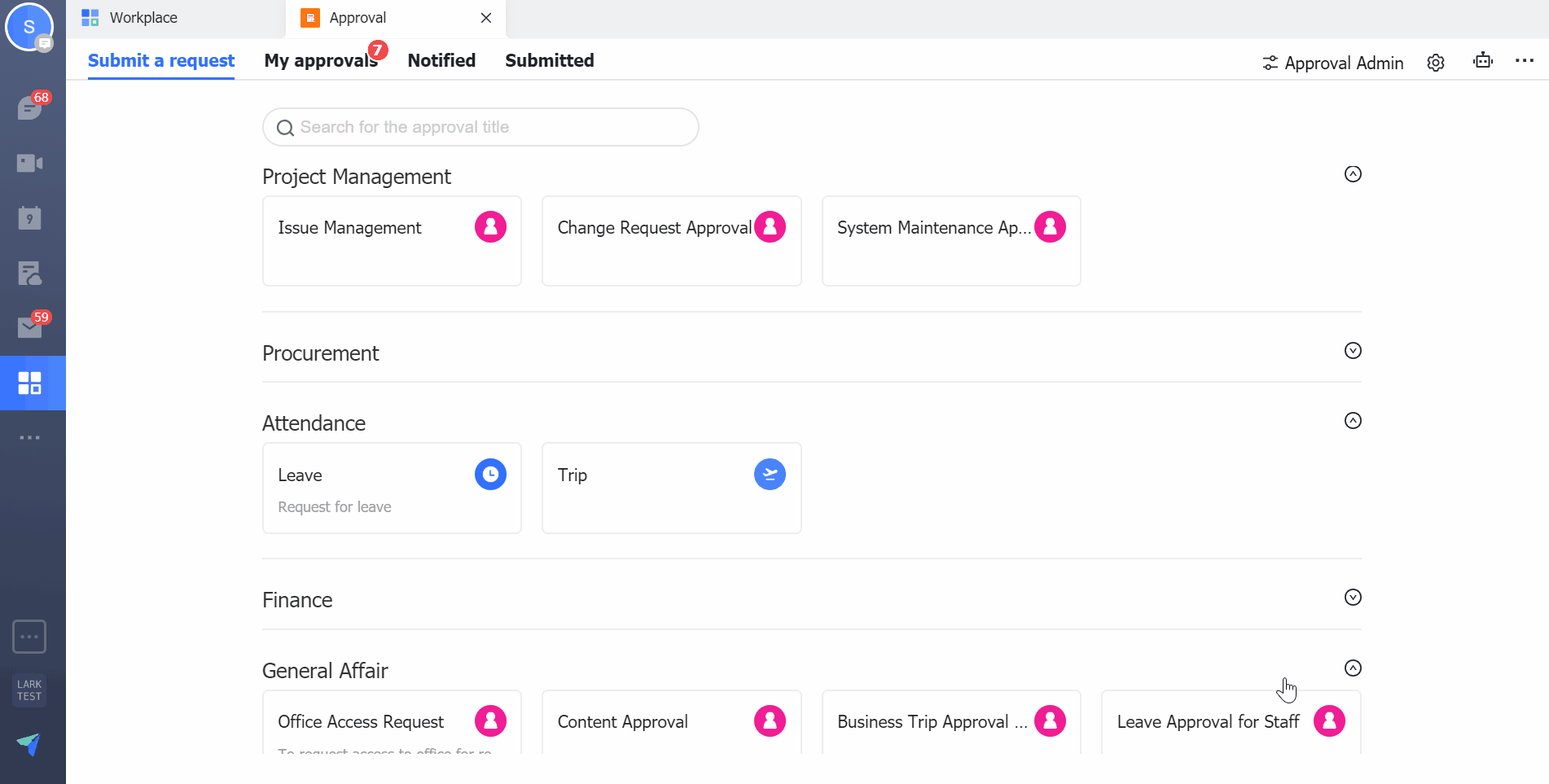Click the approval title search field
Image resolution: width=1549 pixels, height=784 pixels.
point(480,127)
